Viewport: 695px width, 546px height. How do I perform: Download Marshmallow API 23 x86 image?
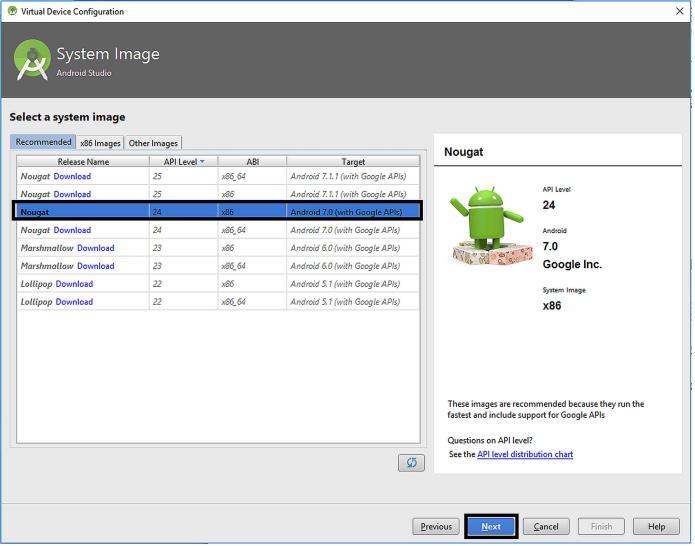click(x=96, y=248)
